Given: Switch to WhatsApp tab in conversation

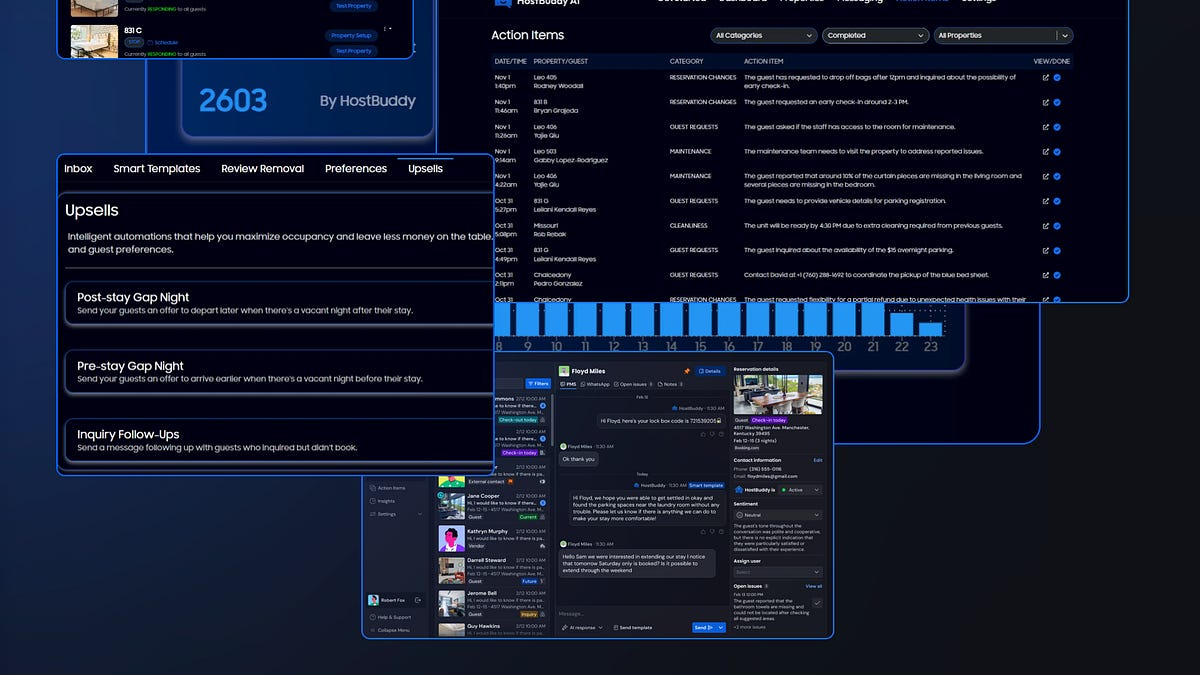Looking at the screenshot, I should 595,384.
